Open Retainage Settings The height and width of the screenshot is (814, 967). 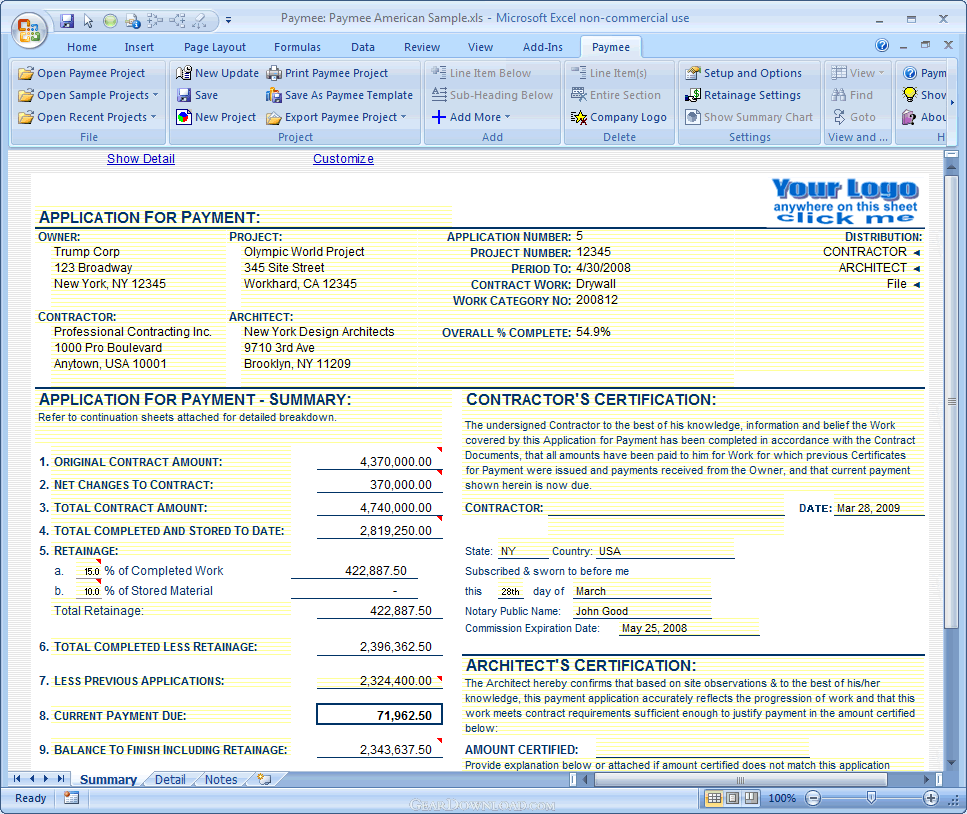pos(743,96)
